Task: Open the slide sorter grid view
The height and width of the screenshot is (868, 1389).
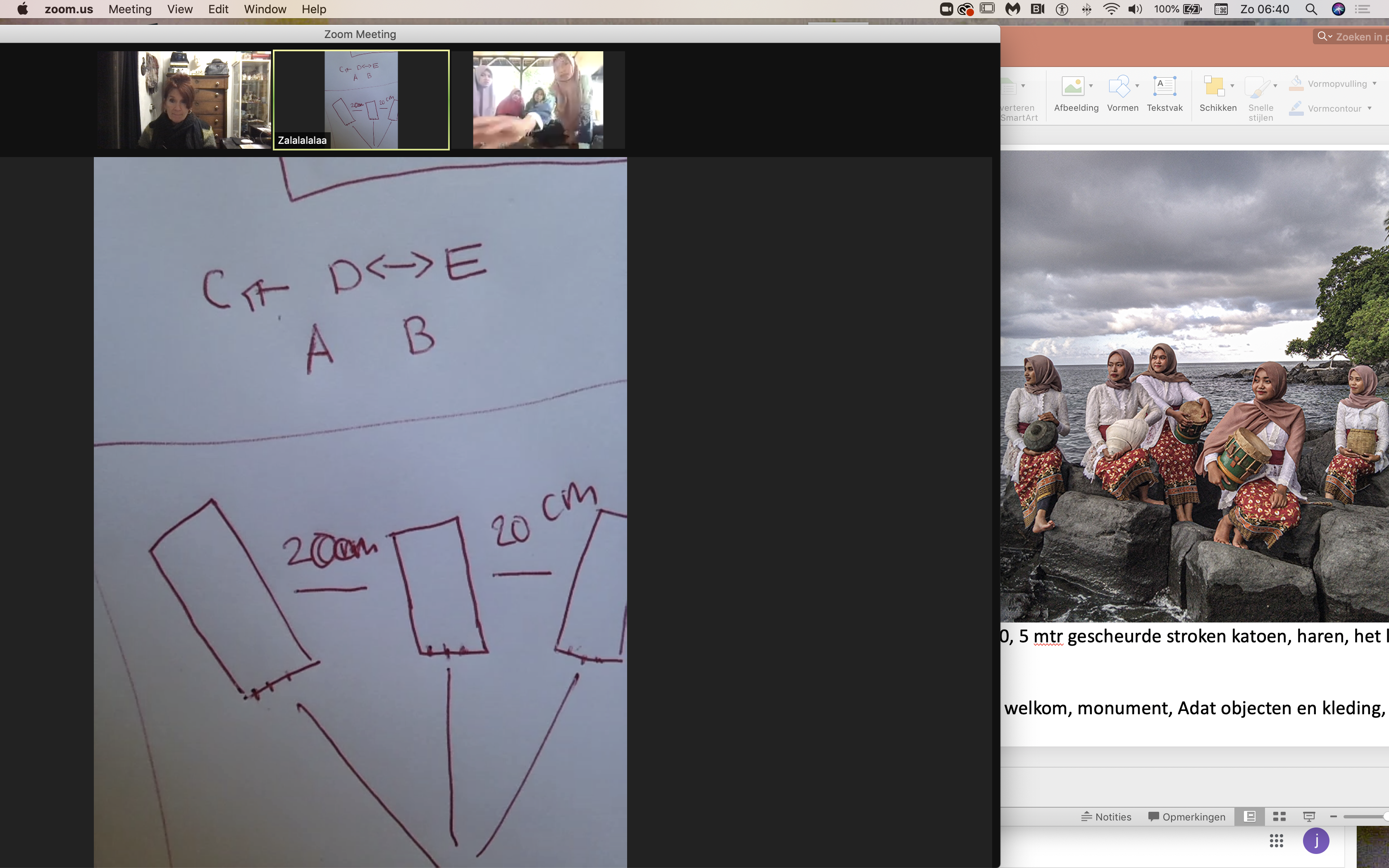Action: click(x=1279, y=816)
